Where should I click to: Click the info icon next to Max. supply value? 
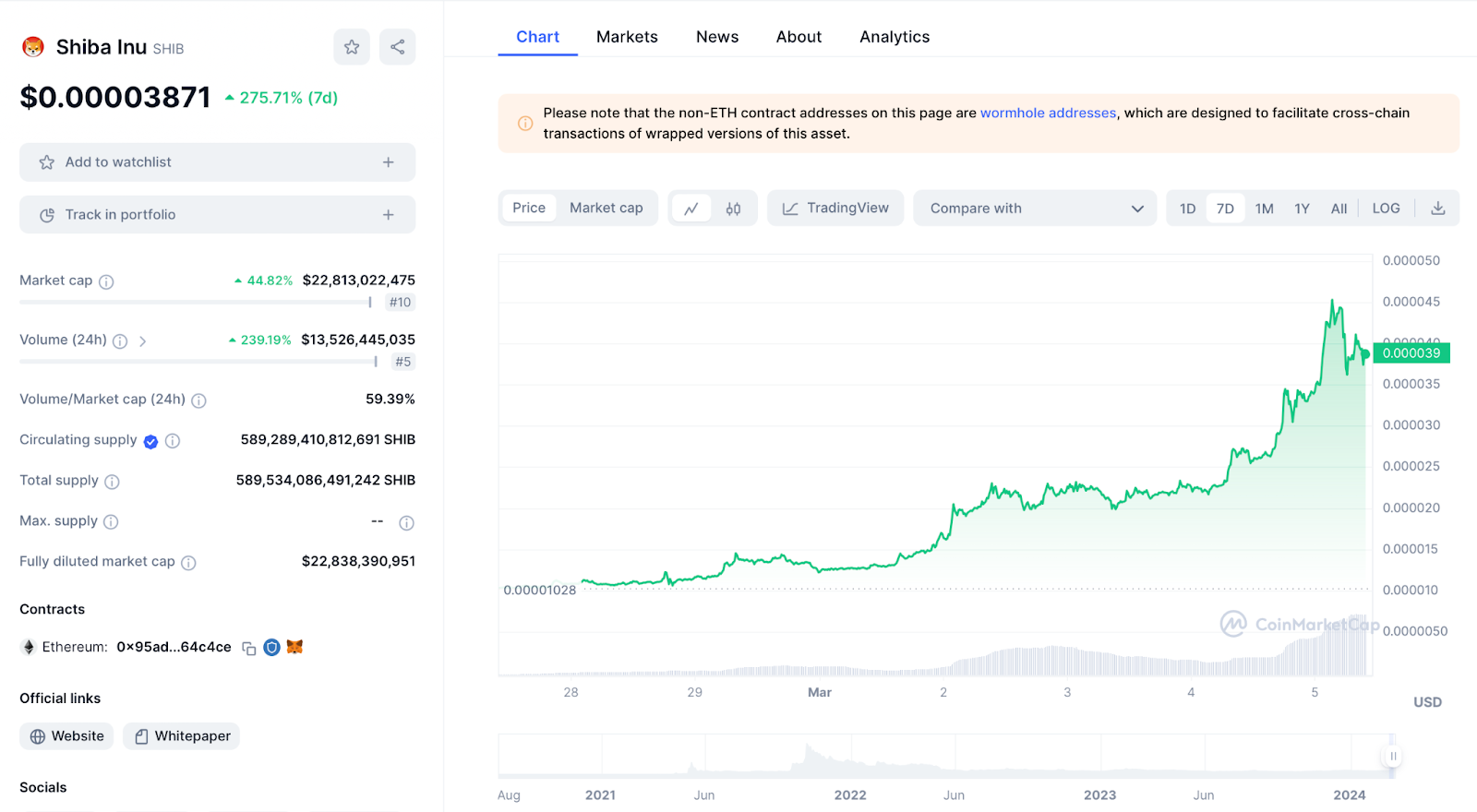[x=406, y=522]
